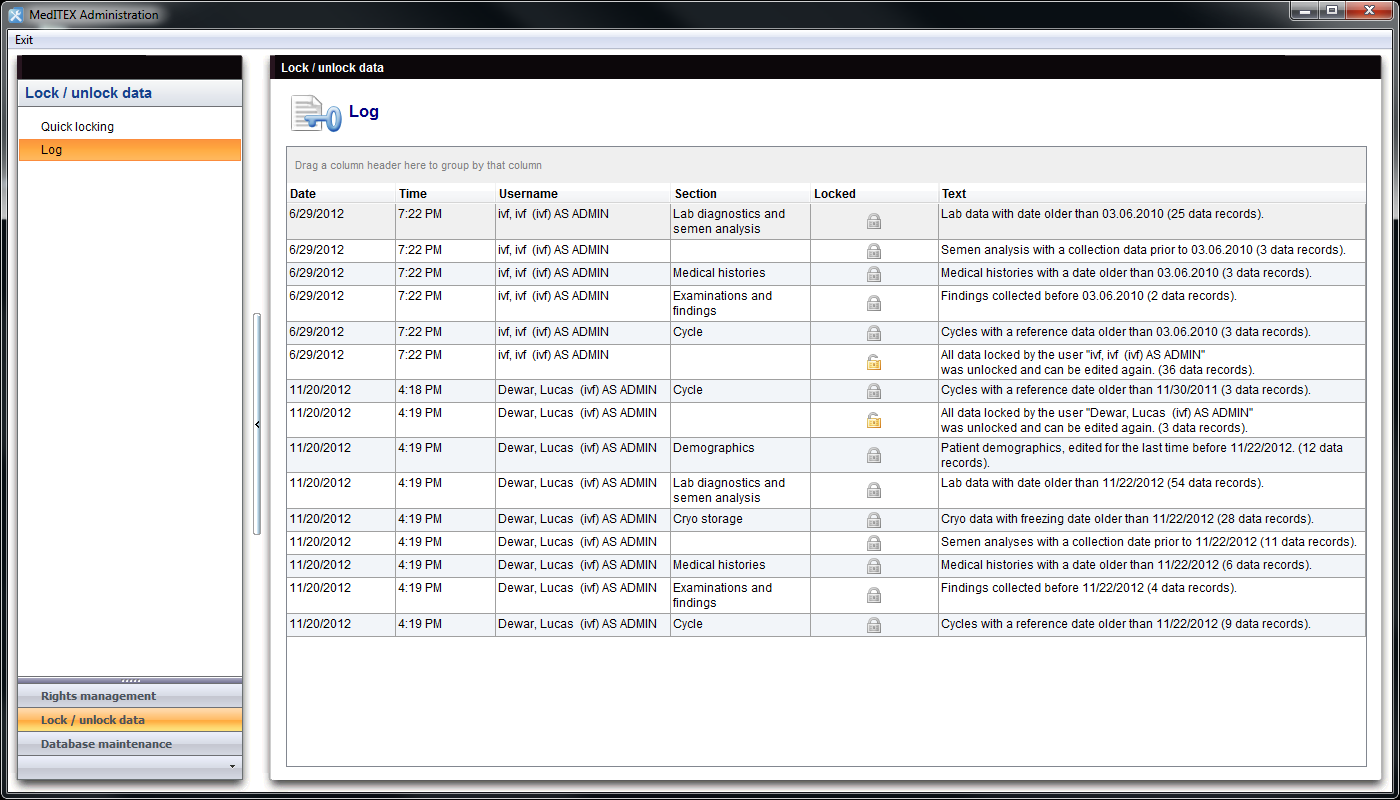Click 'Findings collected before 11/22/2012' text
This screenshot has width=1400, height=800.
click(x=1042, y=588)
